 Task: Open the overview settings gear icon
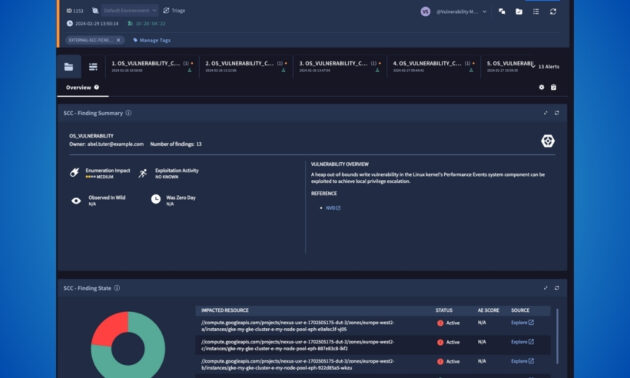(x=542, y=87)
